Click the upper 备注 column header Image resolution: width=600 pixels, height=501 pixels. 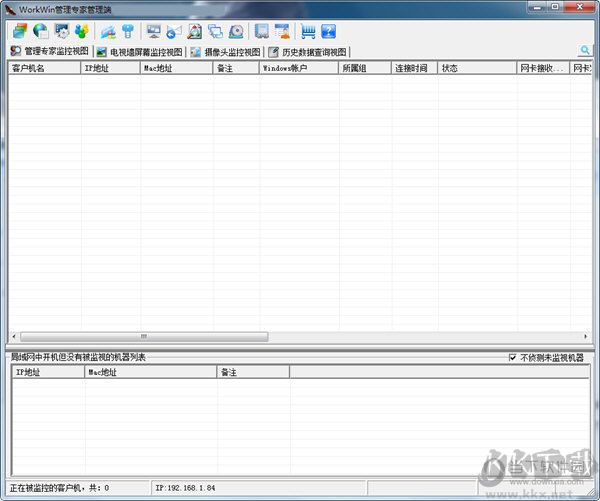236,68
